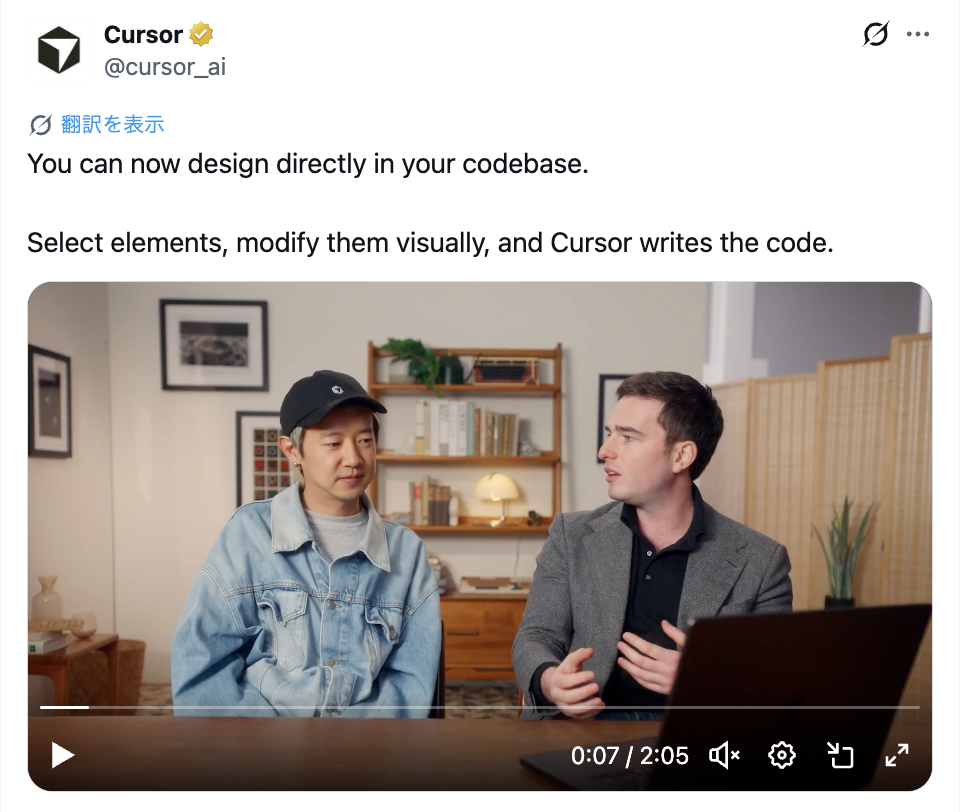Open the Cursor profile avatar
This screenshot has width=964, height=812.
(x=58, y=50)
